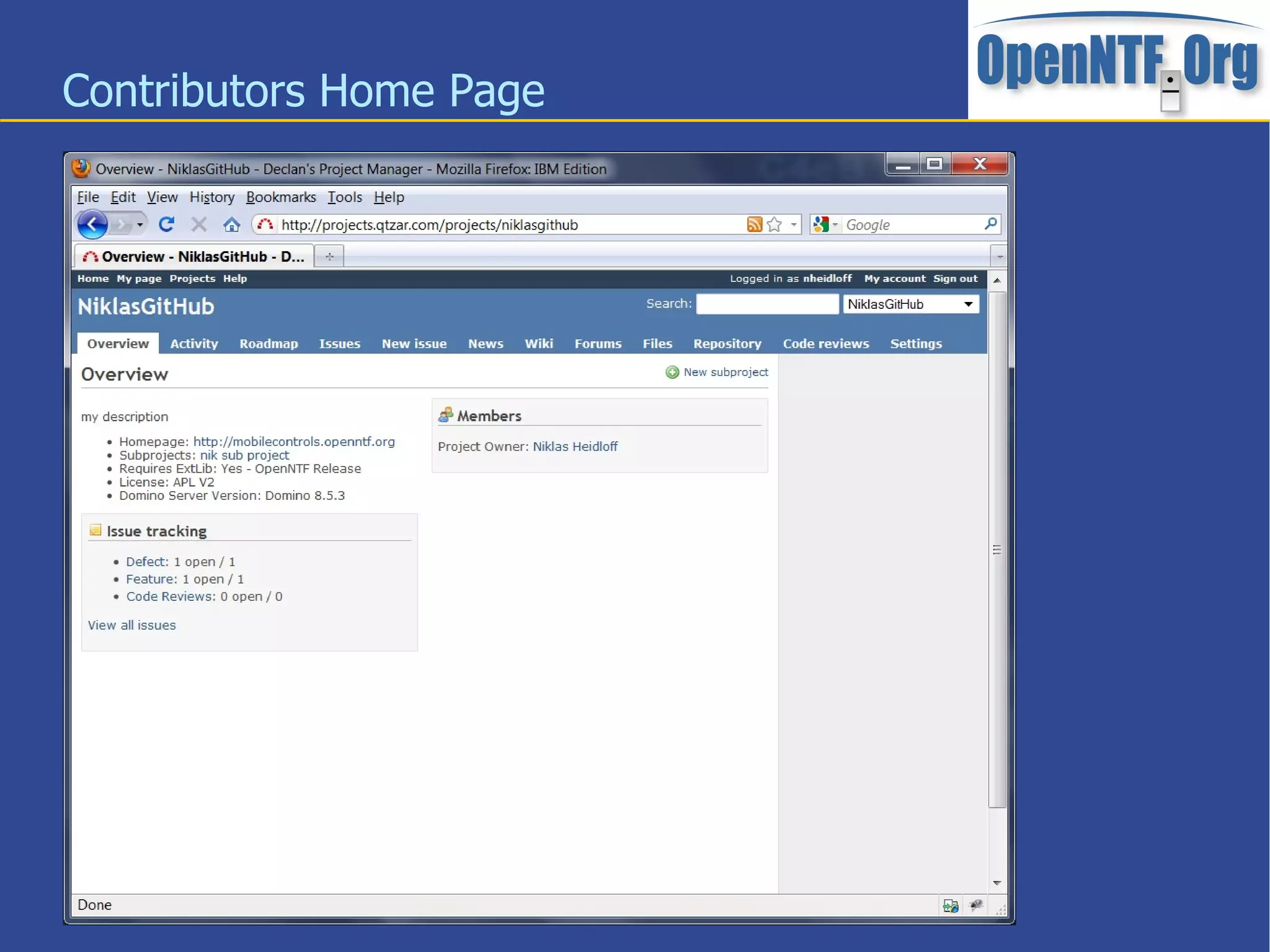
Task: Click the site favicon in the address bar
Action: [x=265, y=225]
